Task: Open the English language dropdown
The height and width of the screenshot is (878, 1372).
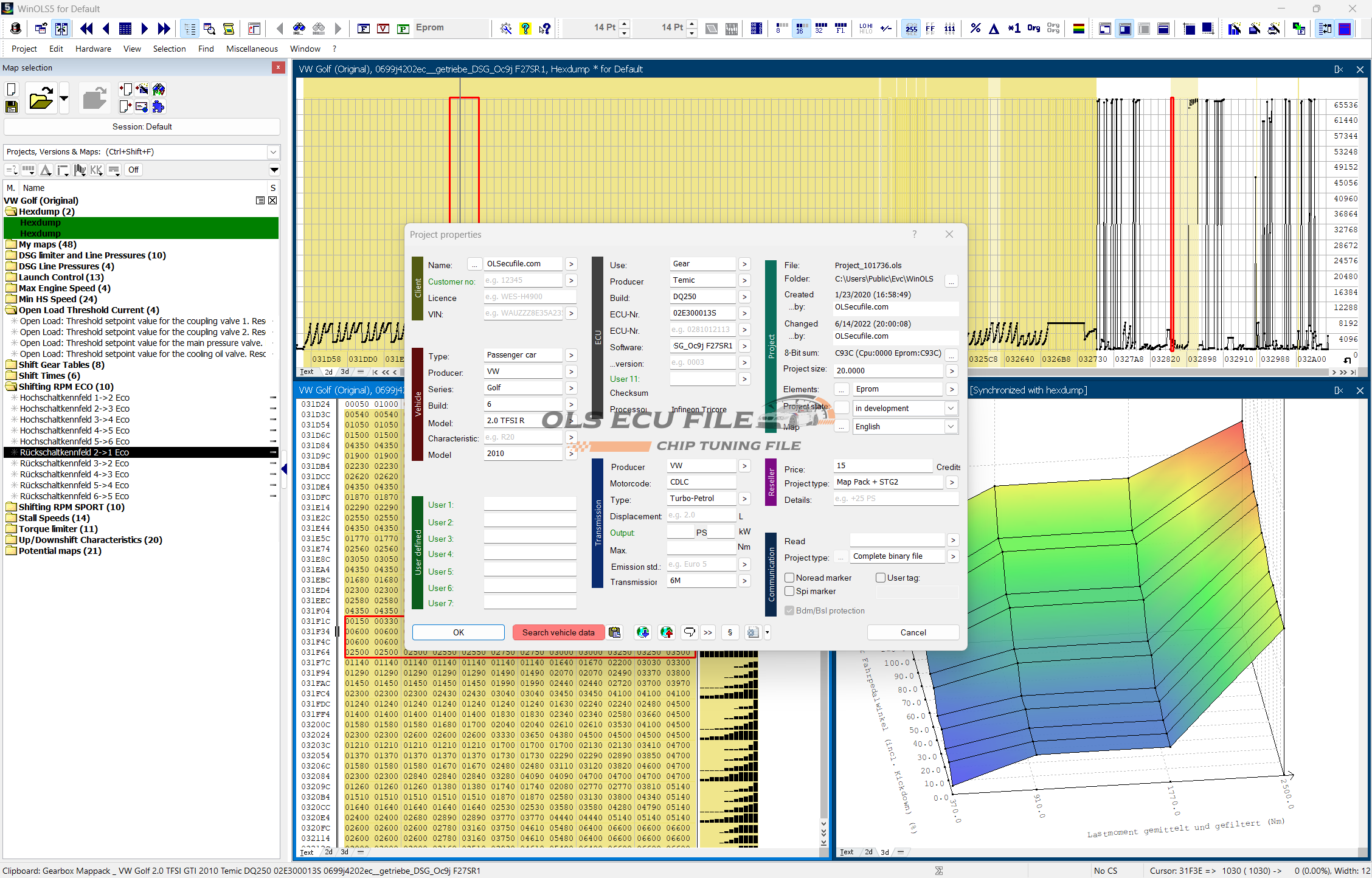Action: tap(951, 427)
